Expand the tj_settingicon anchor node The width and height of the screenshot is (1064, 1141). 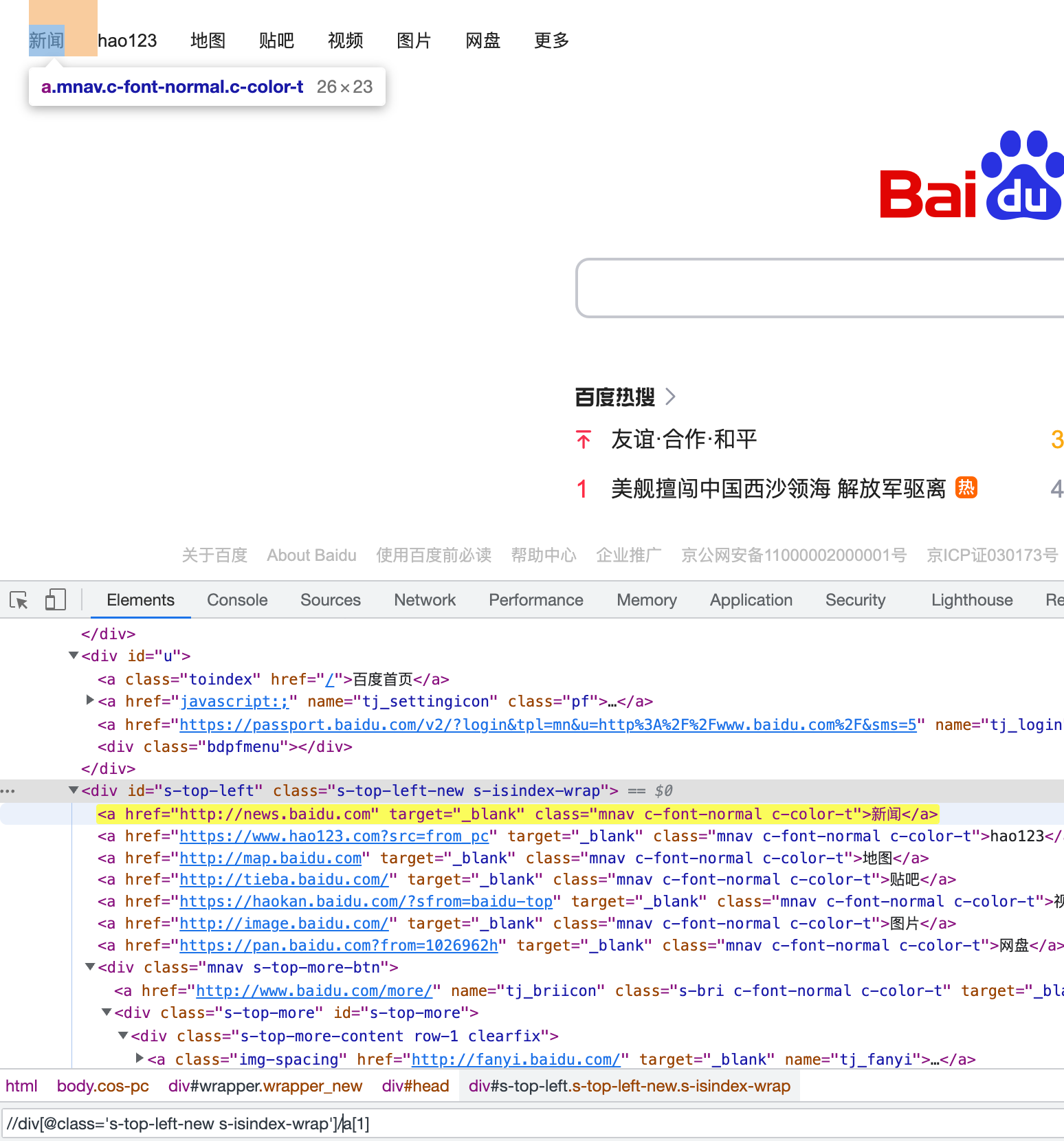pyautogui.click(x=90, y=700)
